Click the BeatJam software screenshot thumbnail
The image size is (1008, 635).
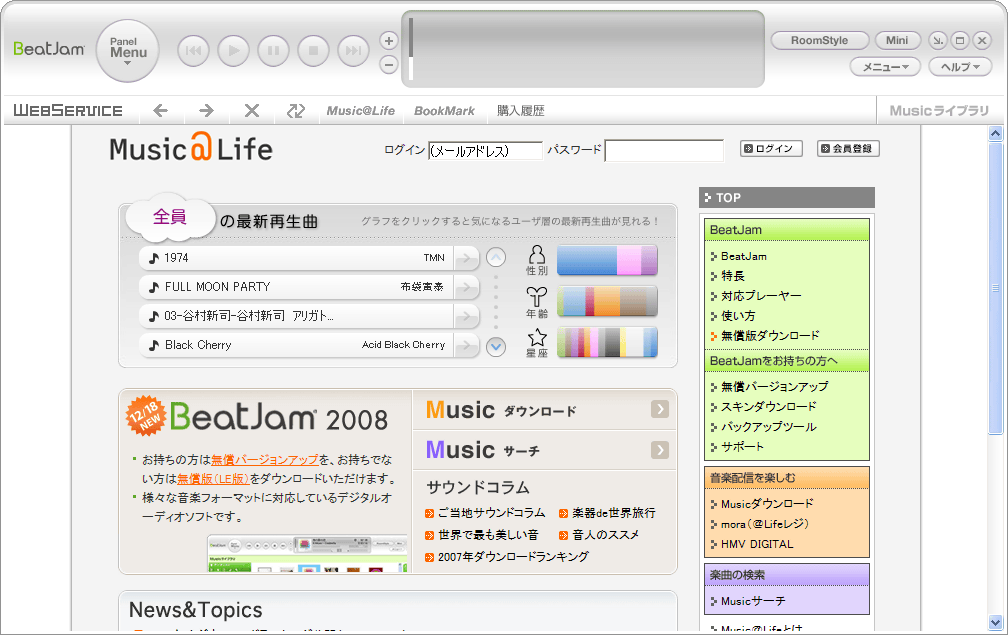click(x=307, y=554)
